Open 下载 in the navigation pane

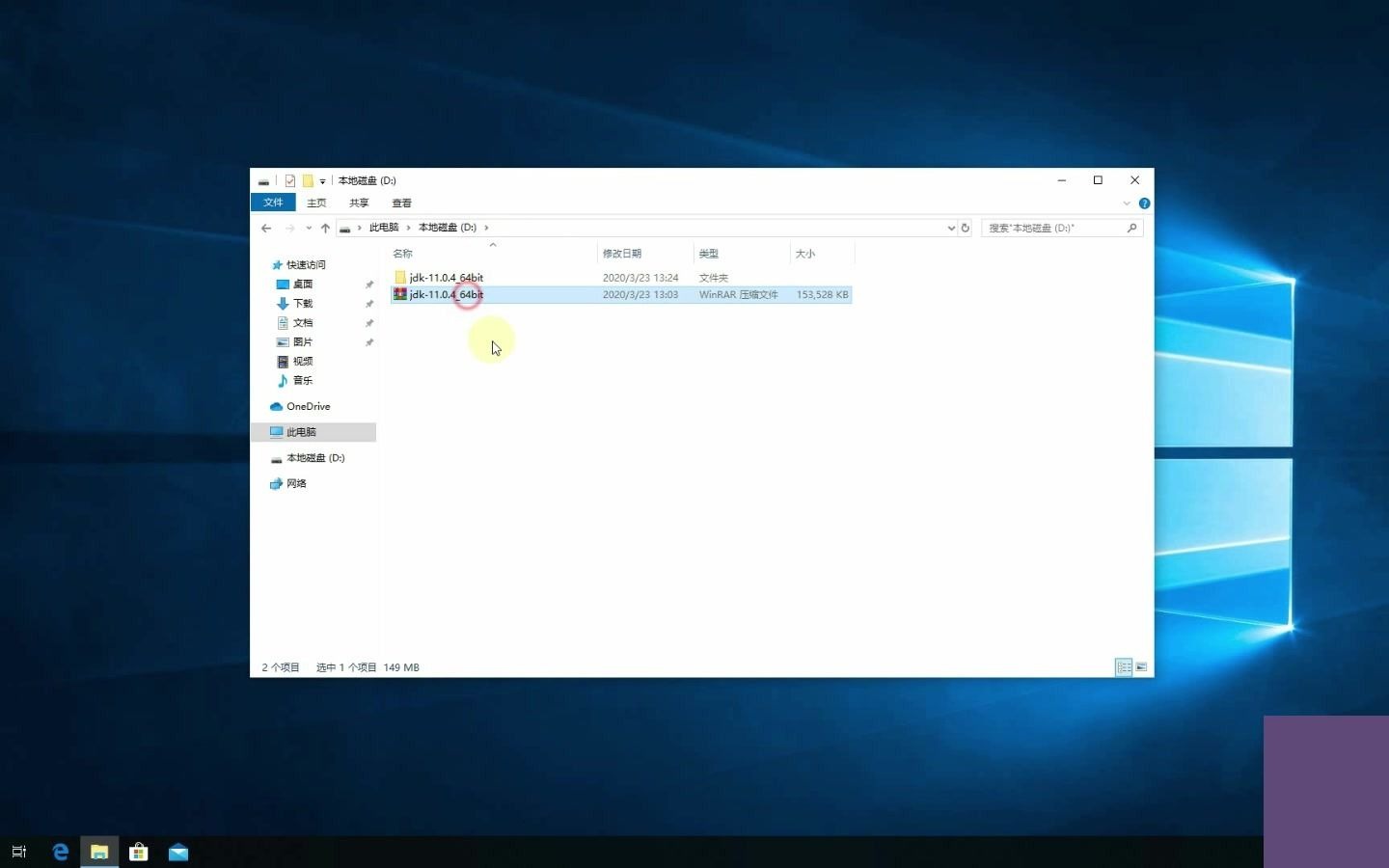pyautogui.click(x=303, y=304)
